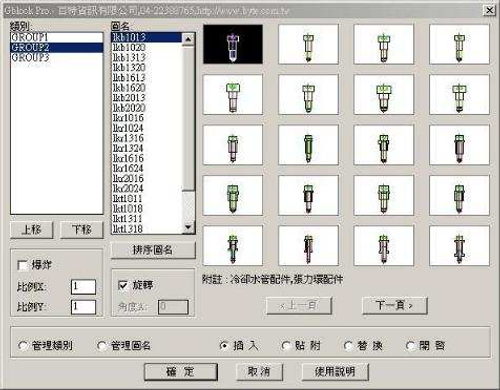
Task: Pick the first thumbnail in the bottom row
Action: [x=233, y=245]
